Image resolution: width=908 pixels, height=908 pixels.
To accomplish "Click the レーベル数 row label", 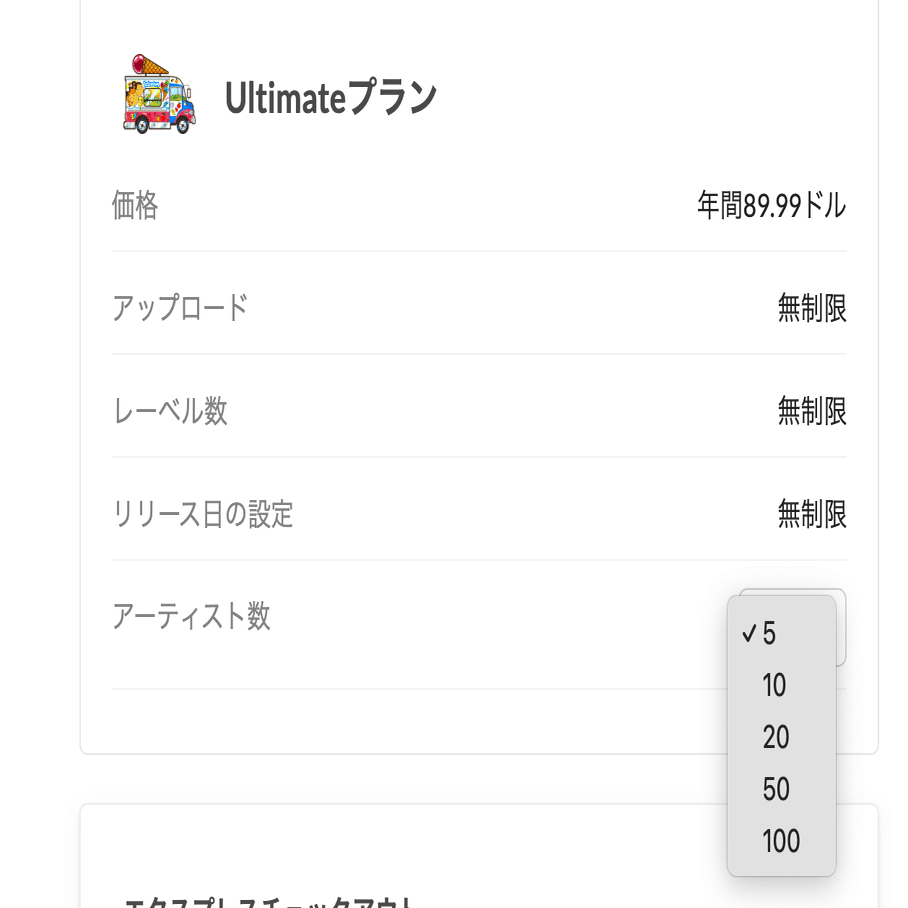I will tap(170, 411).
